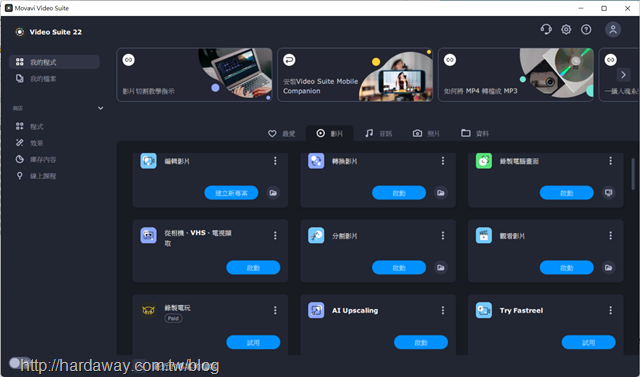The height and width of the screenshot is (377, 640).
Task: Open more options for 分割影片 card
Action: (x=443, y=235)
